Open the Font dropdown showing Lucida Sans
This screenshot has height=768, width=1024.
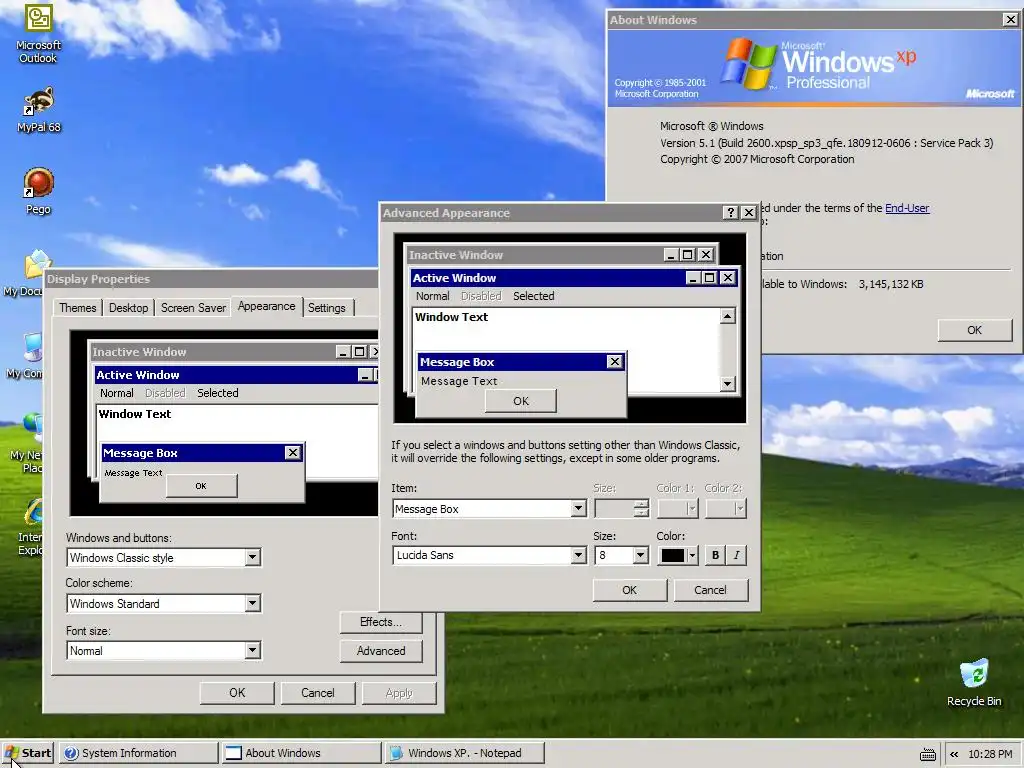pyautogui.click(x=579, y=555)
